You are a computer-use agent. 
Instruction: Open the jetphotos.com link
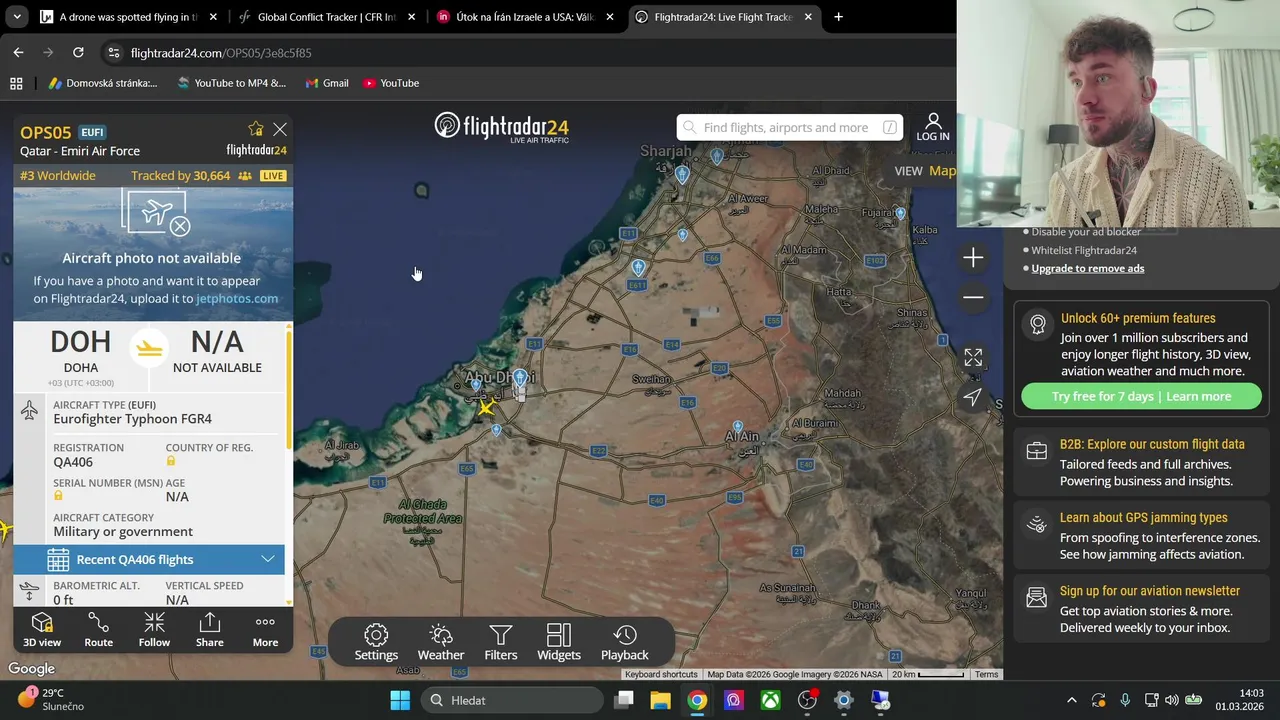pos(237,298)
